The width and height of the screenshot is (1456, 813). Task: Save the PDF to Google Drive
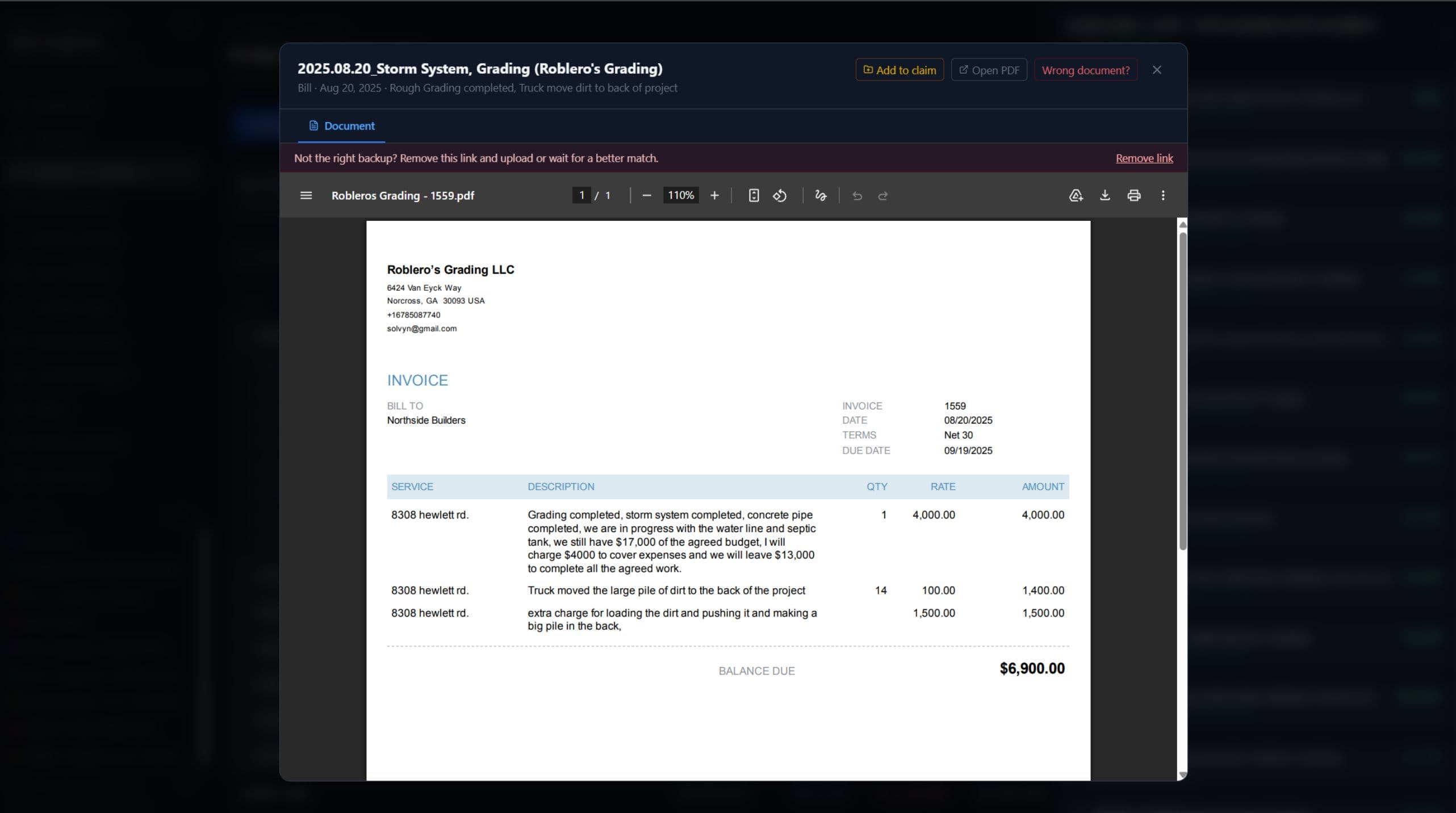(x=1076, y=195)
